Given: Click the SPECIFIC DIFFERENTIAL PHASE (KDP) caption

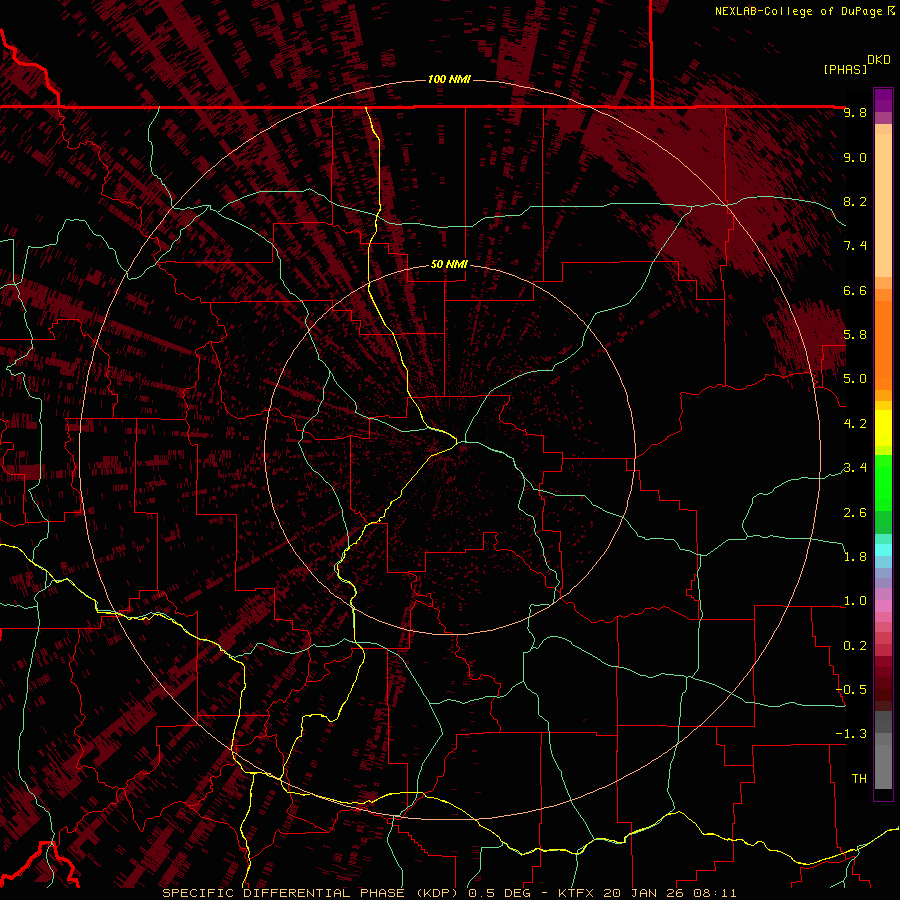Looking at the screenshot, I should (x=312, y=893).
